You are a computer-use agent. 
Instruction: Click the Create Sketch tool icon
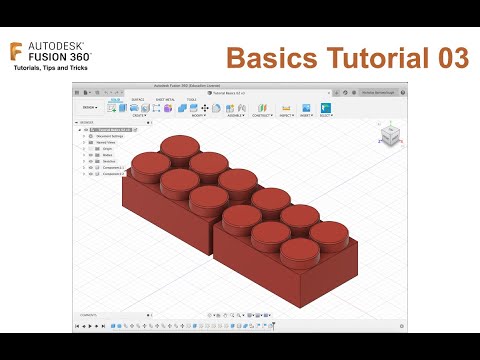(x=111, y=108)
